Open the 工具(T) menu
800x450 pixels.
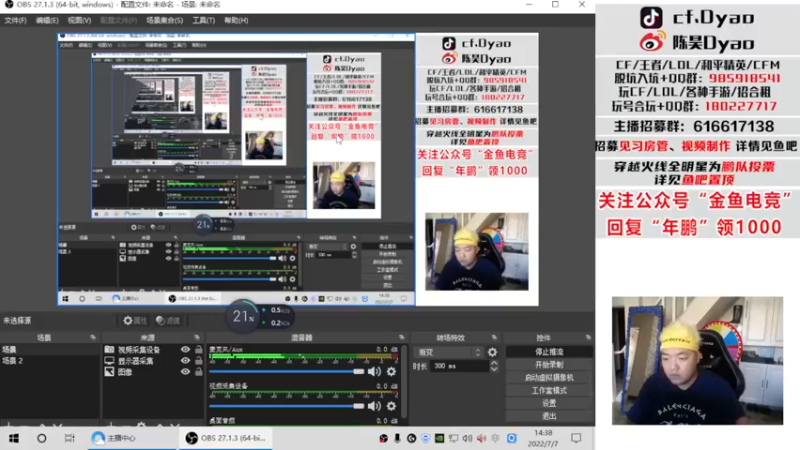click(x=203, y=20)
